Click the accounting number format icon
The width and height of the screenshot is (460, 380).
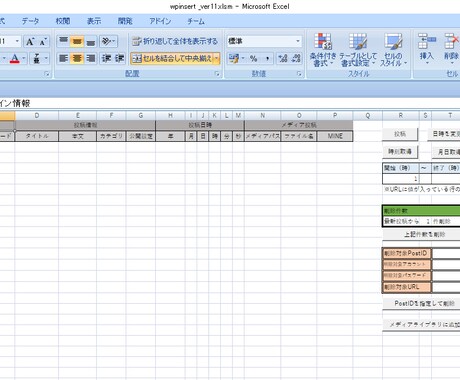coord(234,59)
